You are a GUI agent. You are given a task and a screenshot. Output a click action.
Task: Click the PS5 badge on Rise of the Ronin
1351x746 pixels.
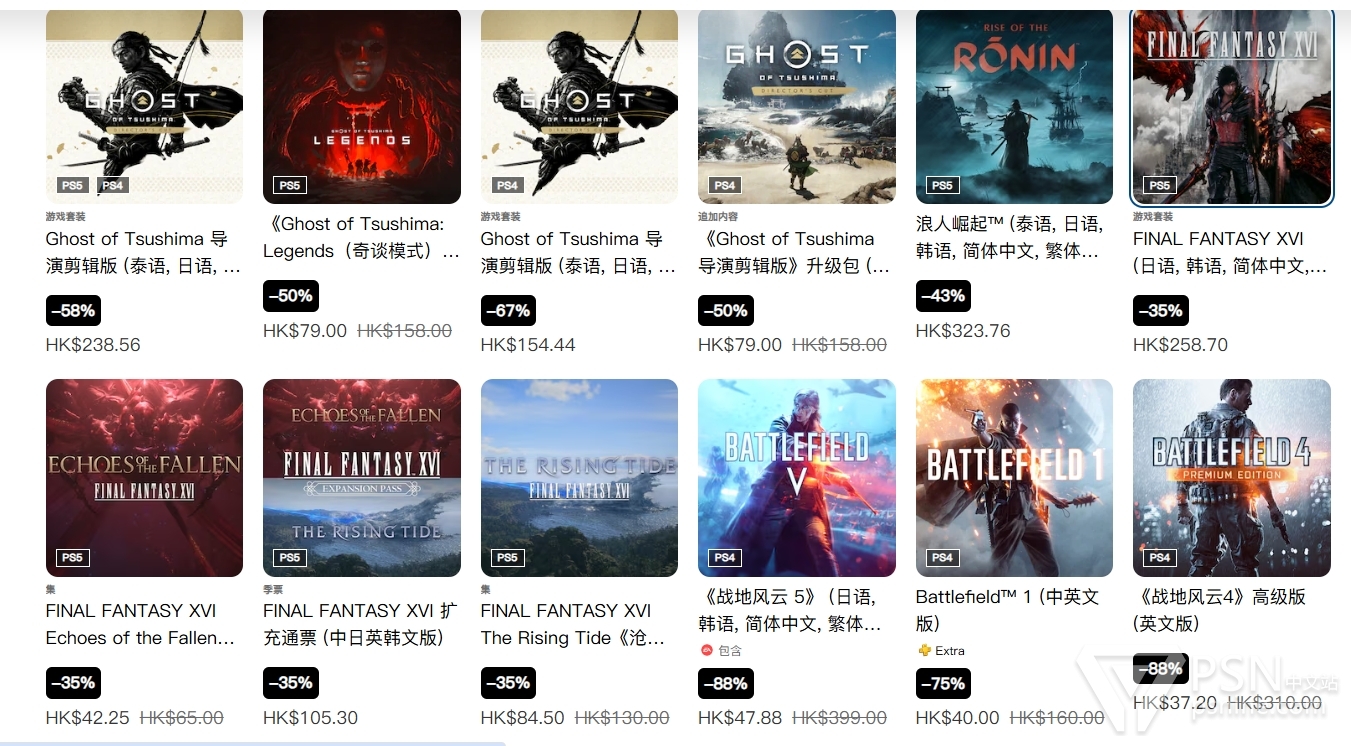pos(942,185)
